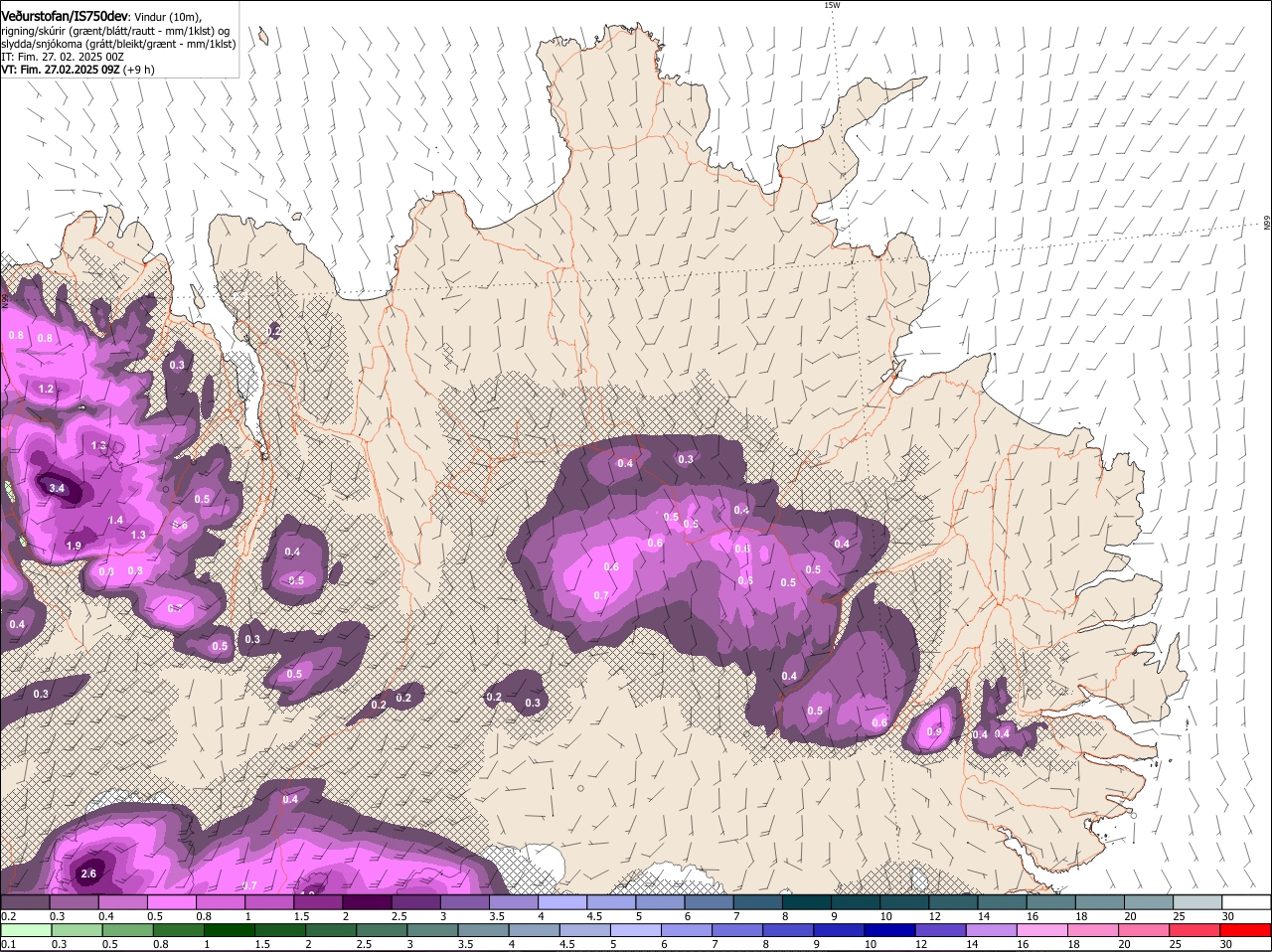Select upper legend swatch between 0.3 and 0.4
Viewport: 1272px width, 952px height.
[x=77, y=901]
